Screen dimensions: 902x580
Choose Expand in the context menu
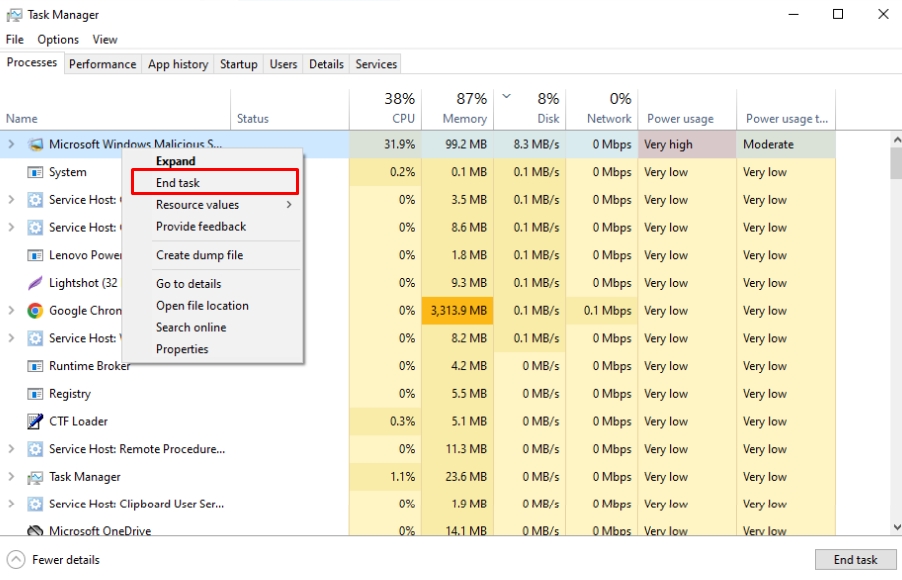pyautogui.click(x=213, y=161)
